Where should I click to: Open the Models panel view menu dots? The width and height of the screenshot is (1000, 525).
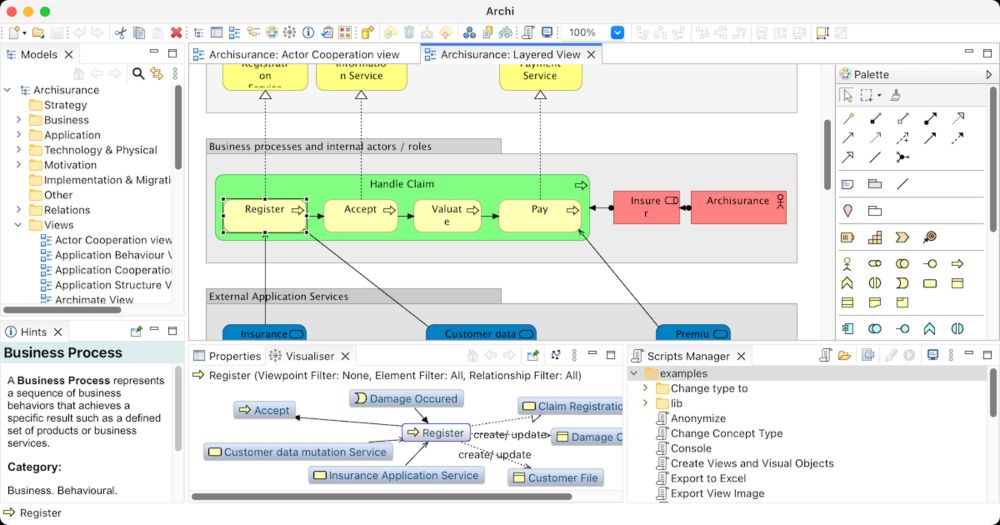(x=175, y=74)
